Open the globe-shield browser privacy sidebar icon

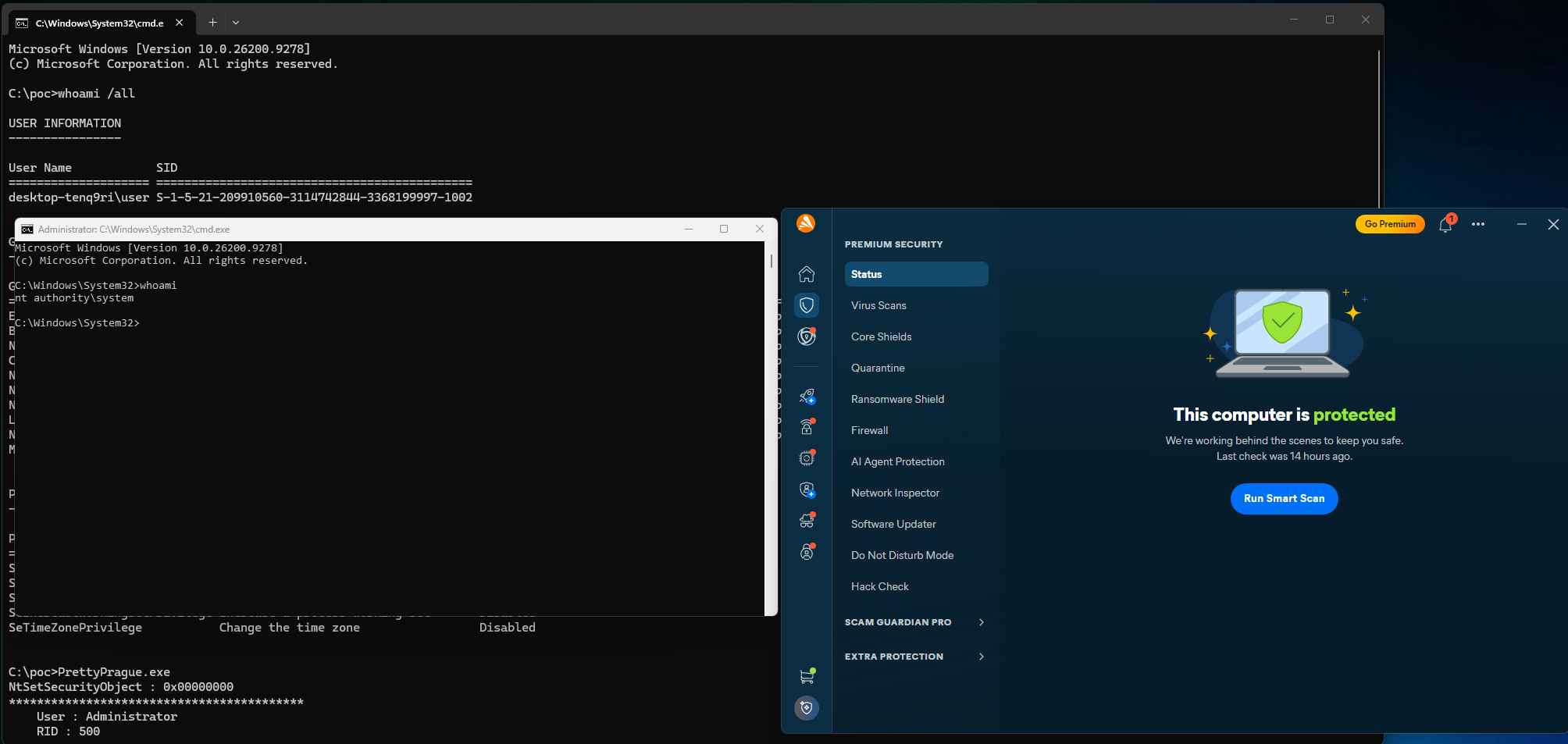[x=807, y=336]
